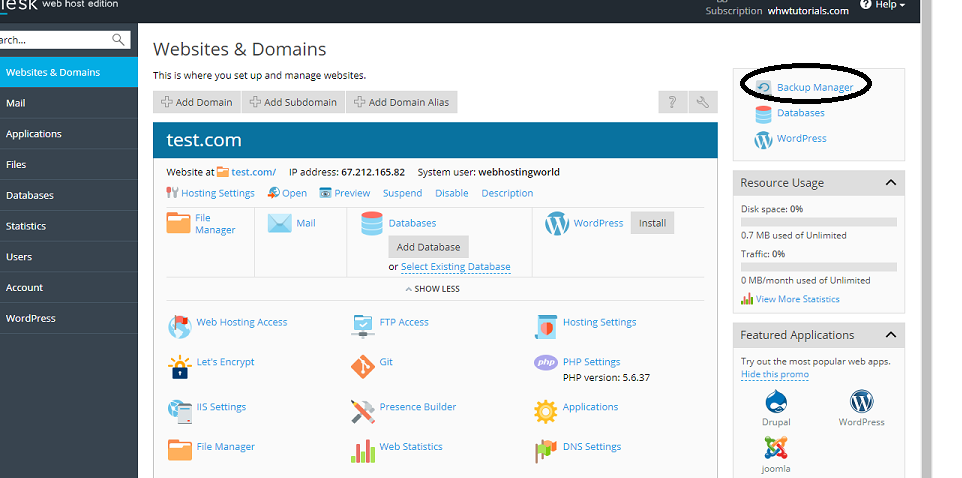The width and height of the screenshot is (962, 478).
Task: Collapse the Featured Applications panel
Action: (890, 335)
